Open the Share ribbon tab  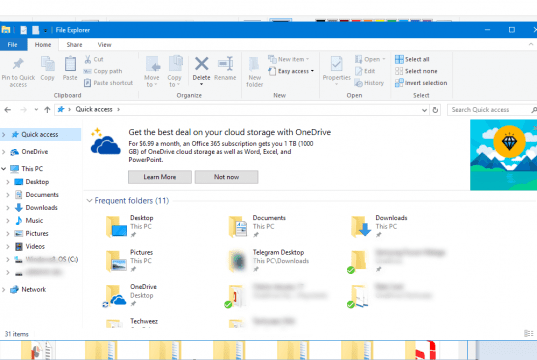coord(74,45)
